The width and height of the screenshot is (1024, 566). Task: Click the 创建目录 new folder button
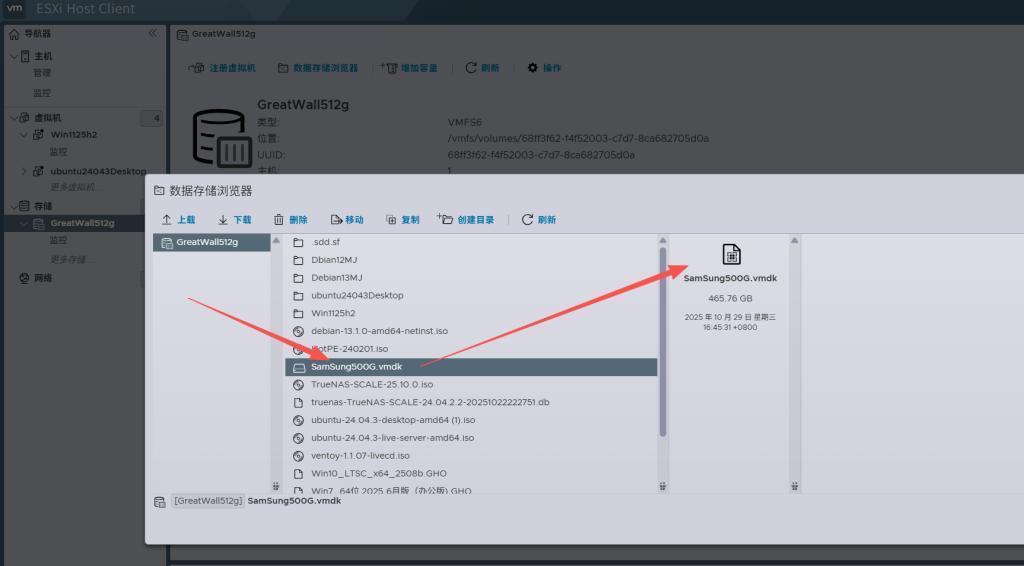[466, 220]
